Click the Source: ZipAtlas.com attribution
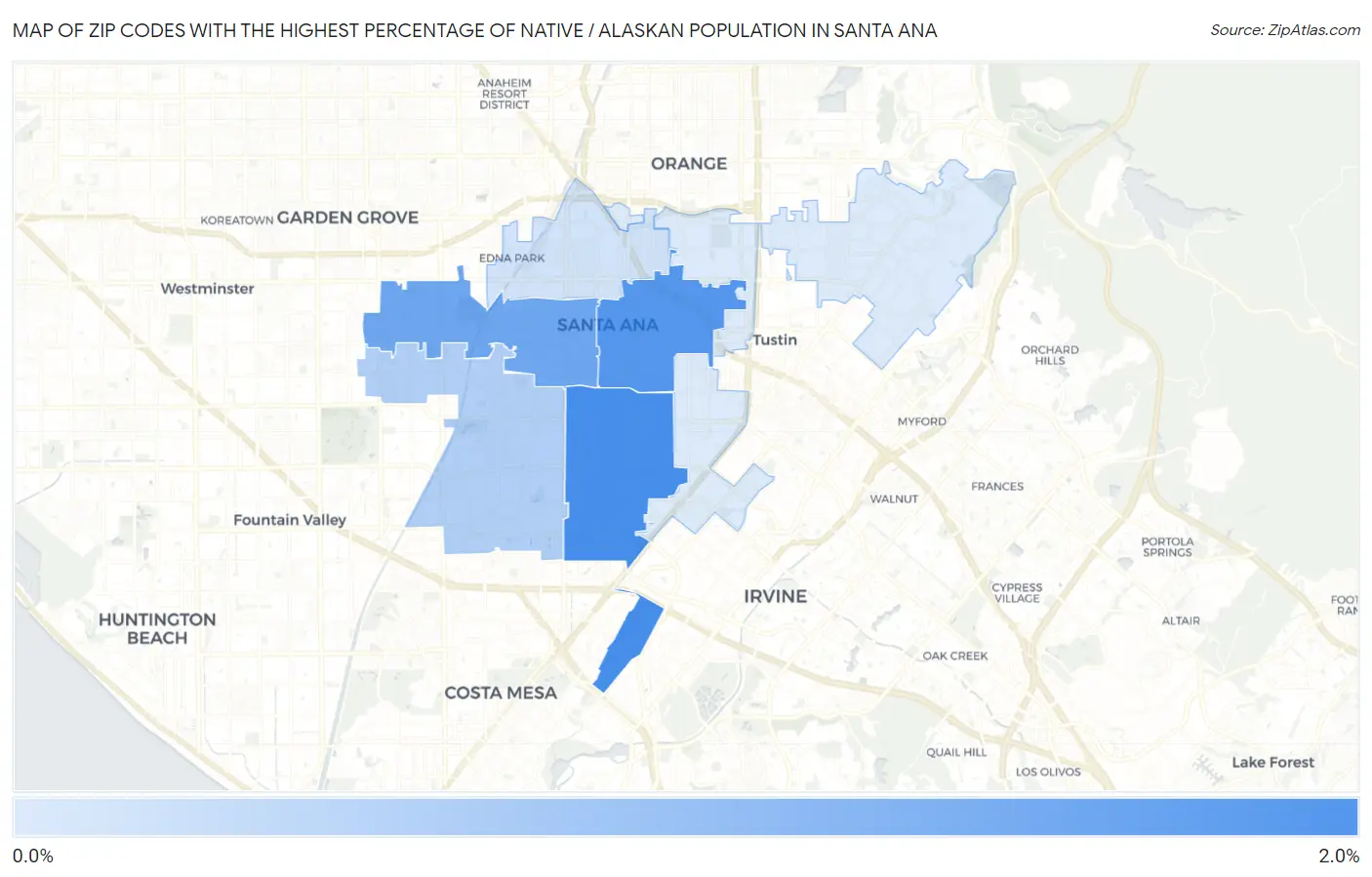This screenshot has height=877, width=1372. (1284, 30)
